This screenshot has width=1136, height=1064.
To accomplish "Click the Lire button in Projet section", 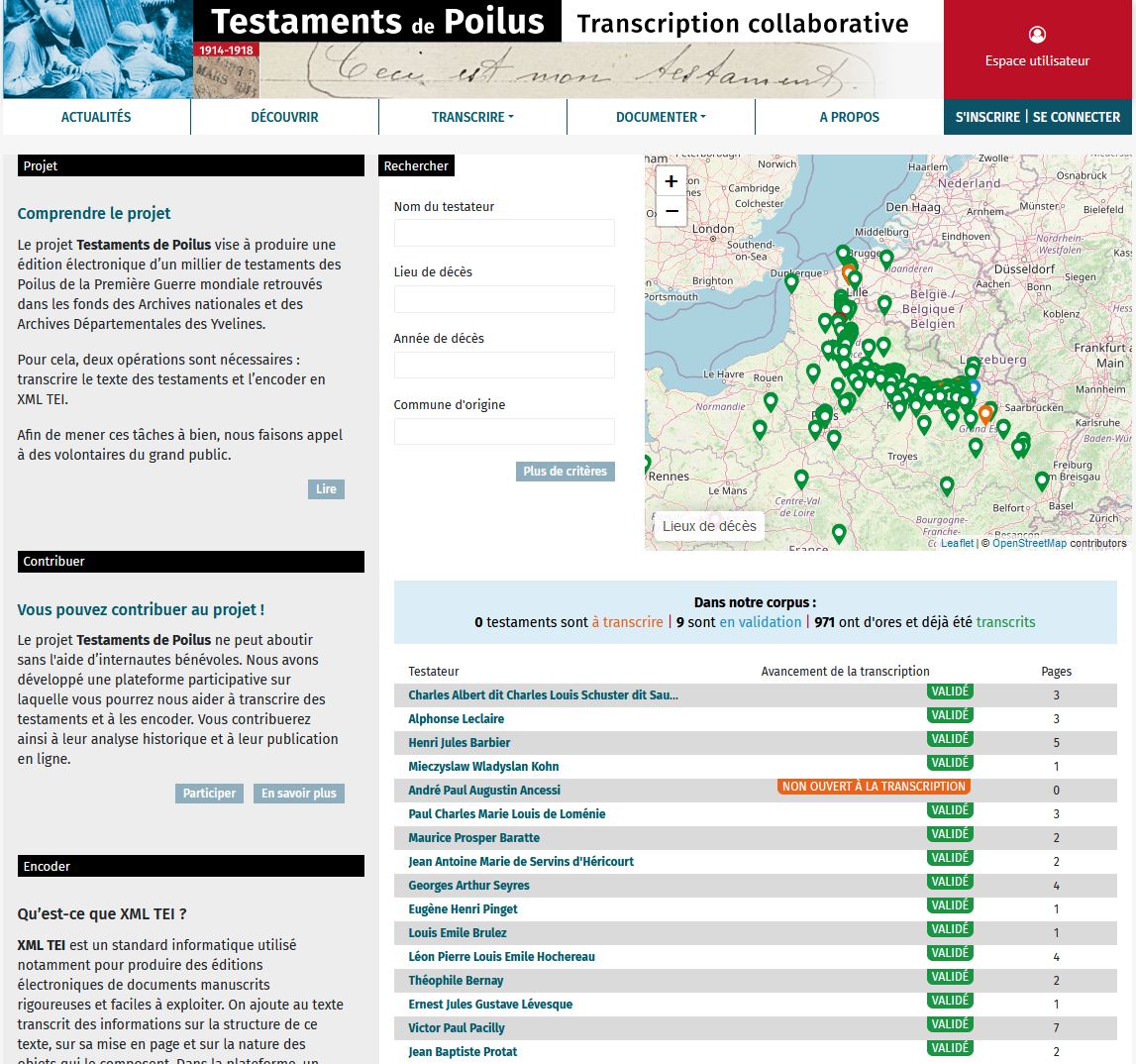I will (326, 488).
